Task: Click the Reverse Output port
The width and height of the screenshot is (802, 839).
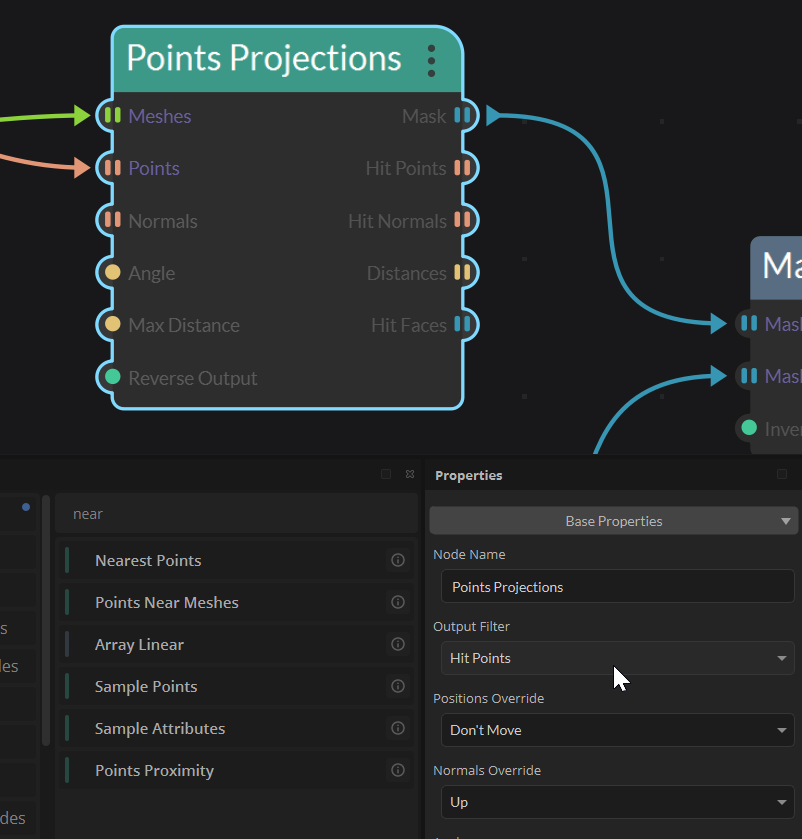Action: pyautogui.click(x=112, y=377)
